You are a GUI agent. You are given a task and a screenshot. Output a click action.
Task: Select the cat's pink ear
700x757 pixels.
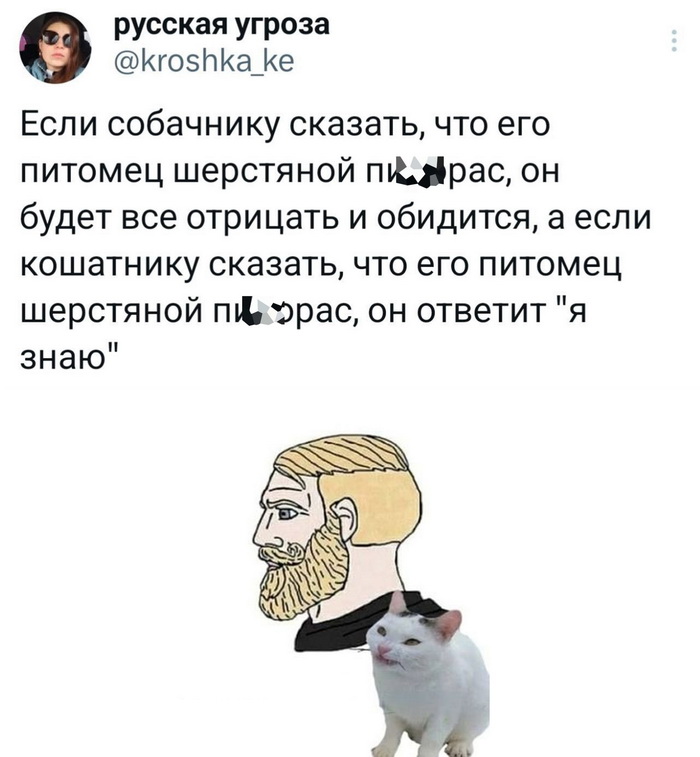tap(448, 623)
